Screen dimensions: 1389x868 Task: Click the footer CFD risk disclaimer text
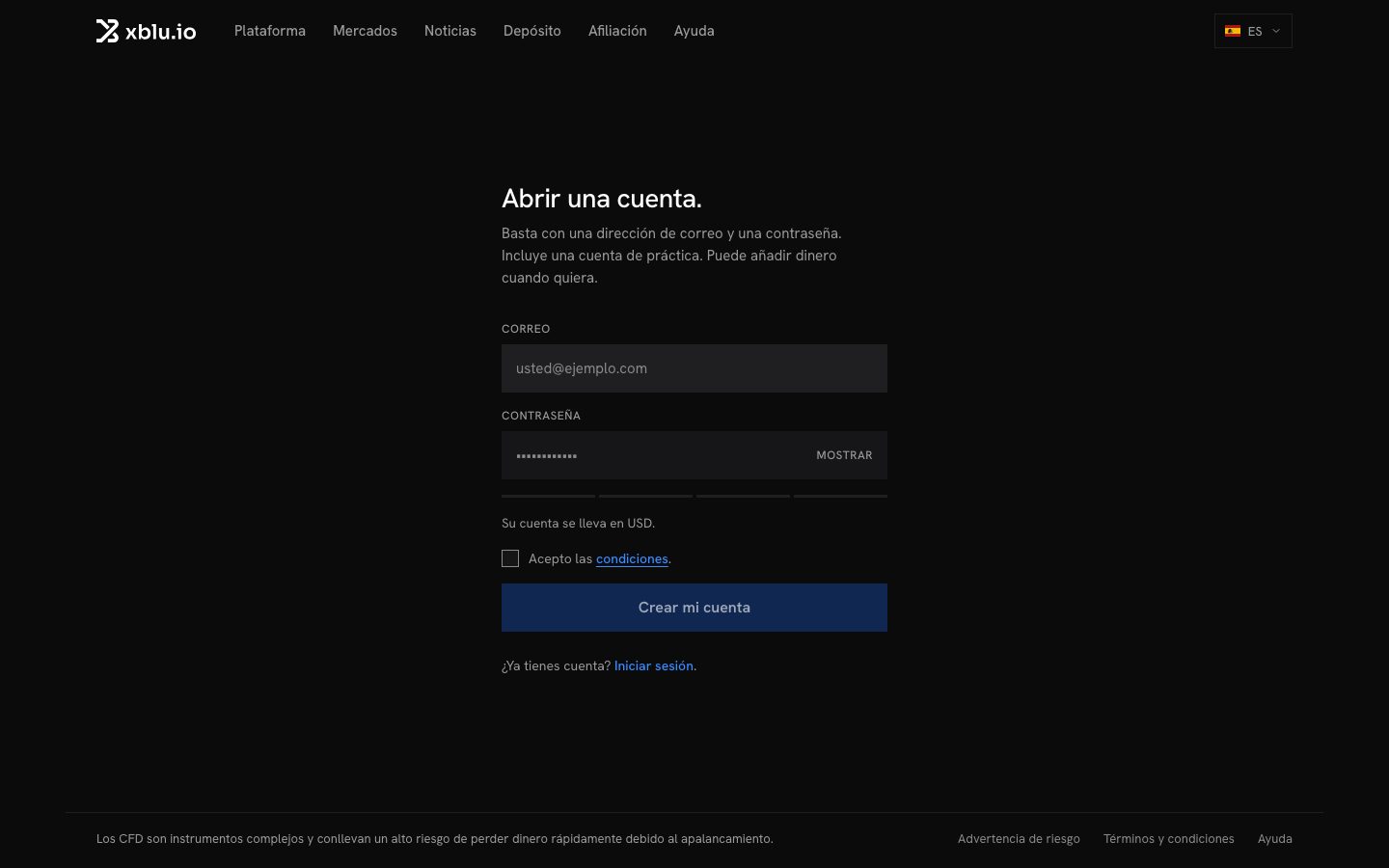[435, 839]
